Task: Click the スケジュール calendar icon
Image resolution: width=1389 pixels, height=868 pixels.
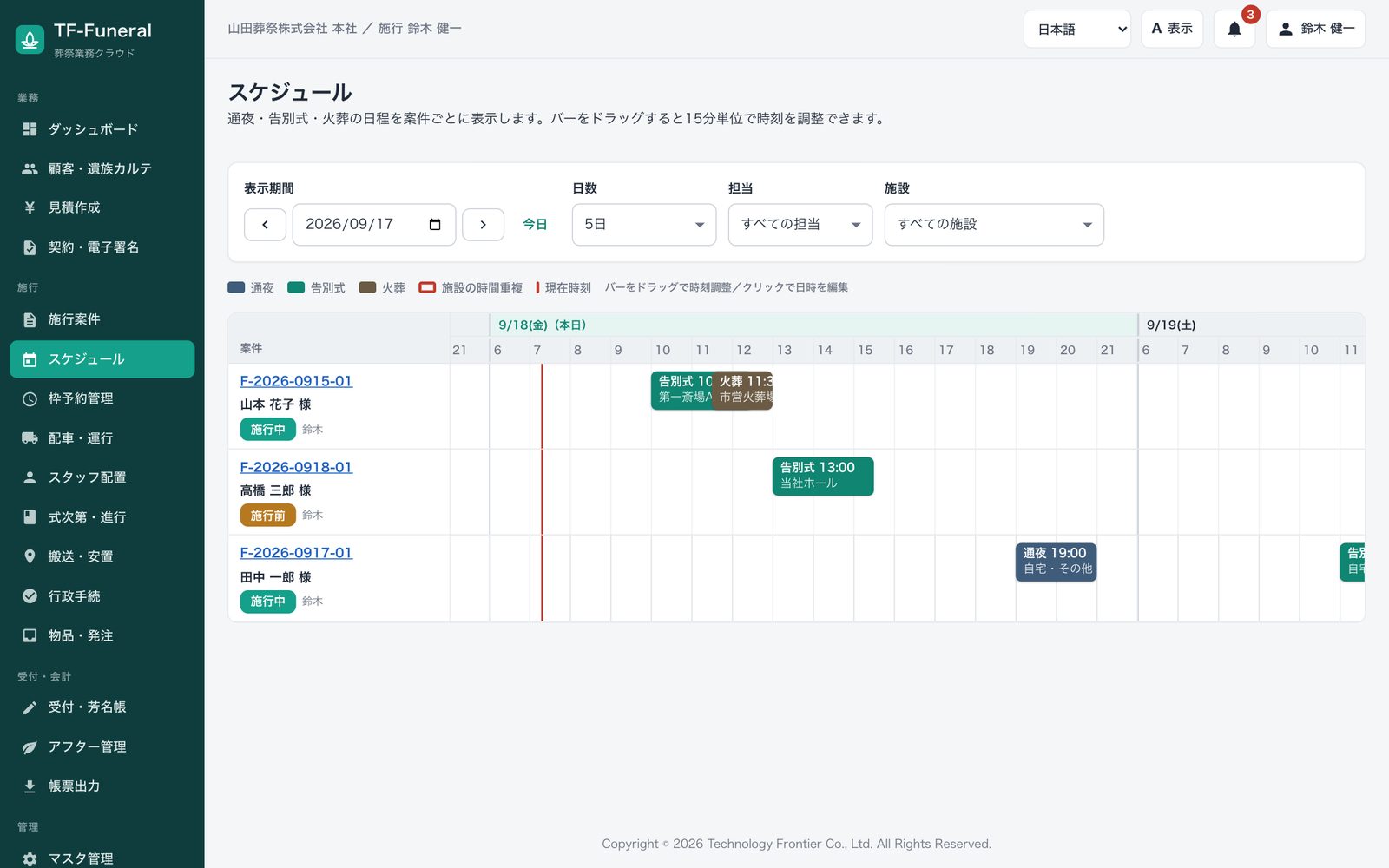Action: 30,359
